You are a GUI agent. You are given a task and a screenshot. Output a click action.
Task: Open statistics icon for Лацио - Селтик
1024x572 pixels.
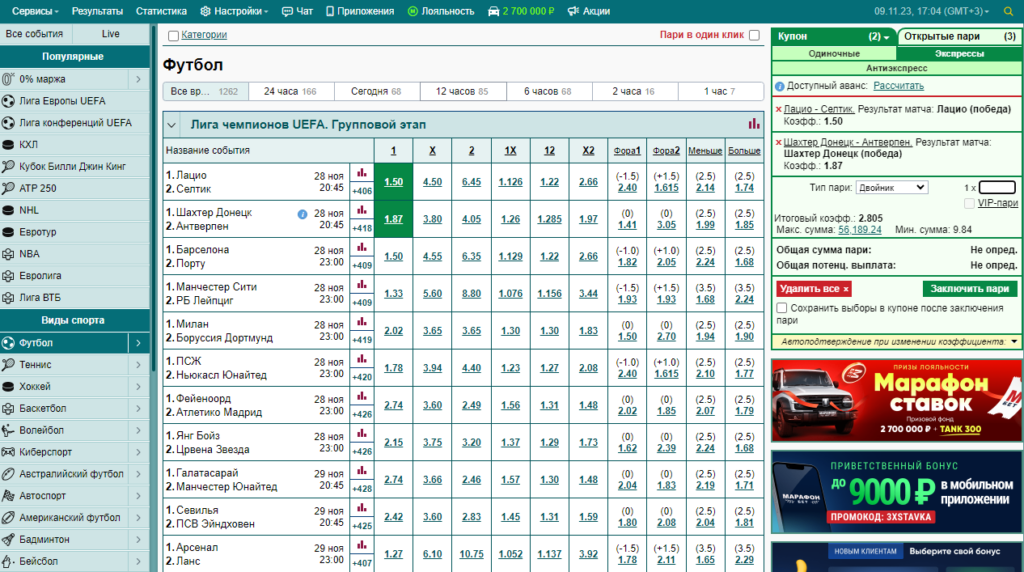(362, 173)
